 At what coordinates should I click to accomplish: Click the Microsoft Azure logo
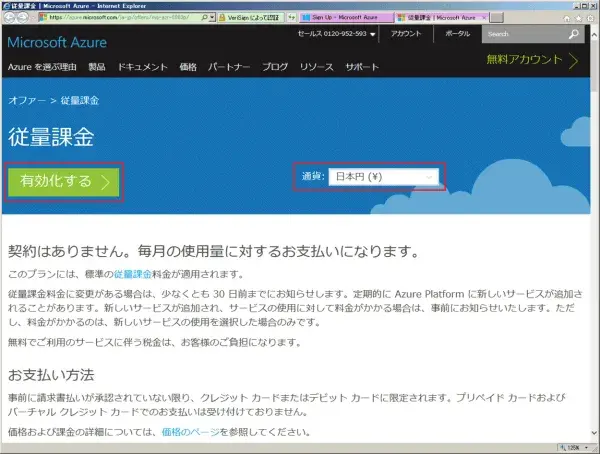[x=57, y=42]
